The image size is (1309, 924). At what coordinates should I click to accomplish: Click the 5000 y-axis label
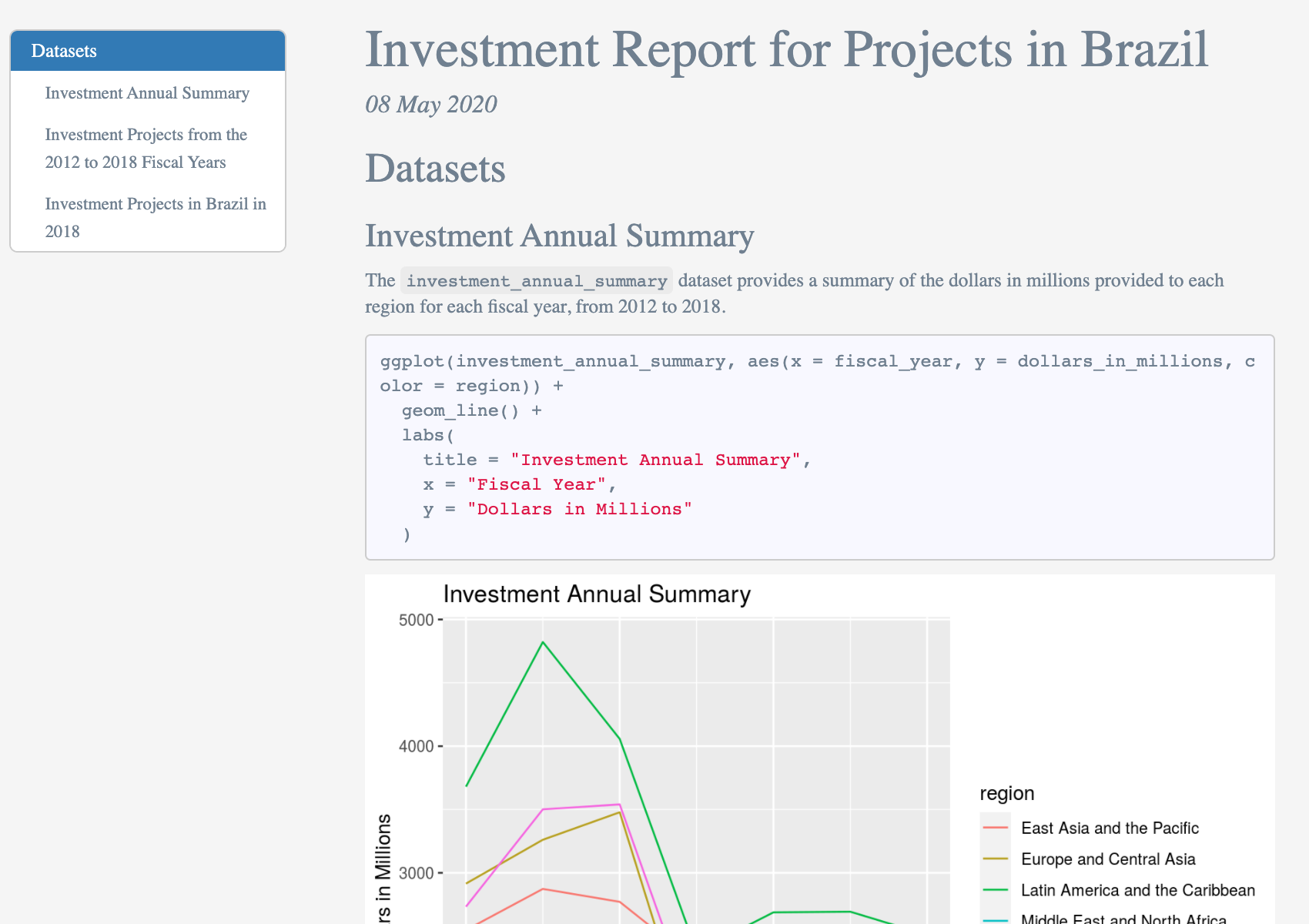point(417,620)
